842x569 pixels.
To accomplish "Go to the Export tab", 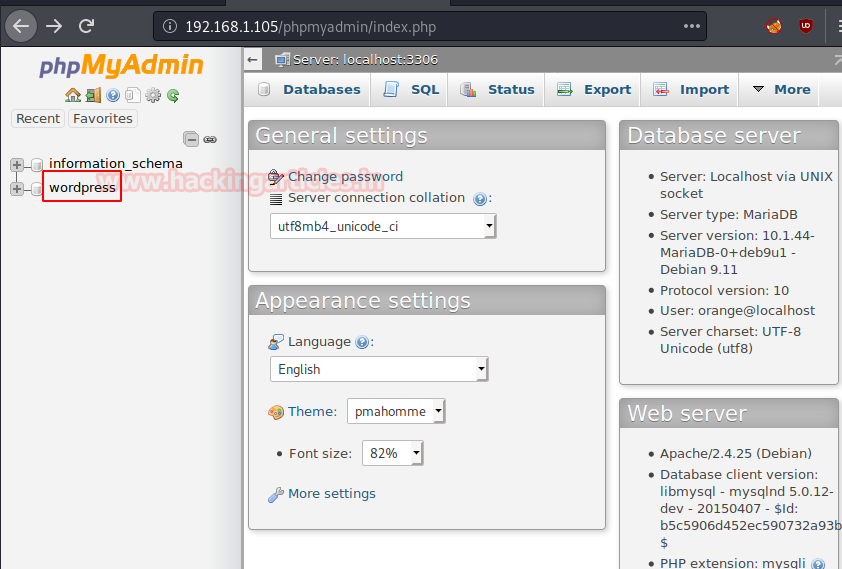I will (x=594, y=90).
